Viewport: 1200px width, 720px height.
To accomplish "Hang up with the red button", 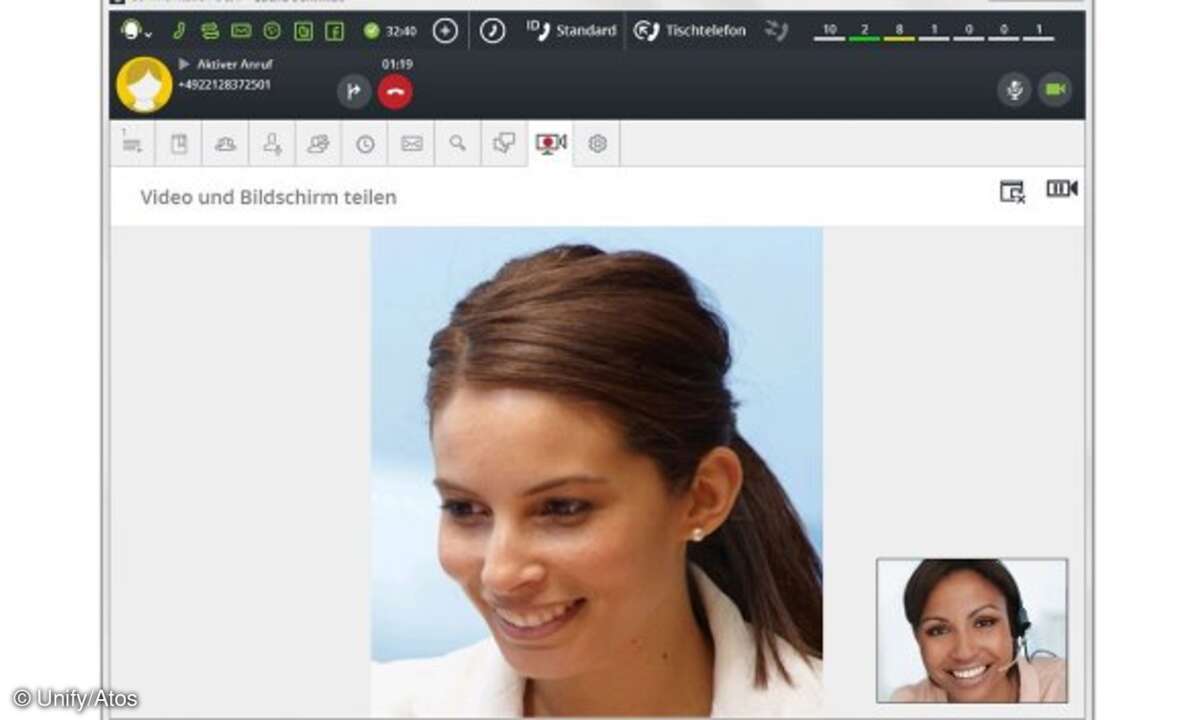I will (396, 92).
